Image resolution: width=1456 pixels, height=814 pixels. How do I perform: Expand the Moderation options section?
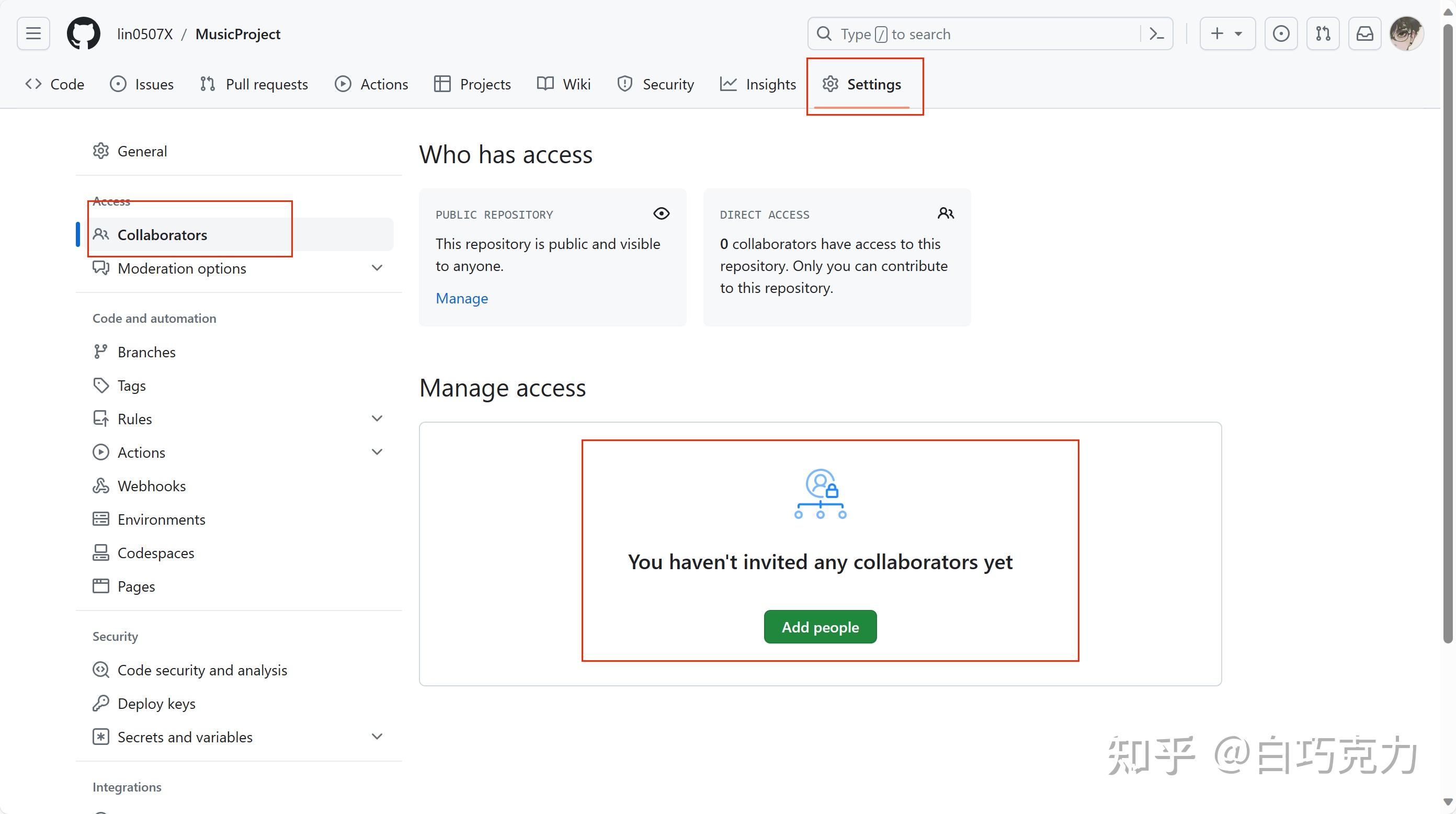377,268
